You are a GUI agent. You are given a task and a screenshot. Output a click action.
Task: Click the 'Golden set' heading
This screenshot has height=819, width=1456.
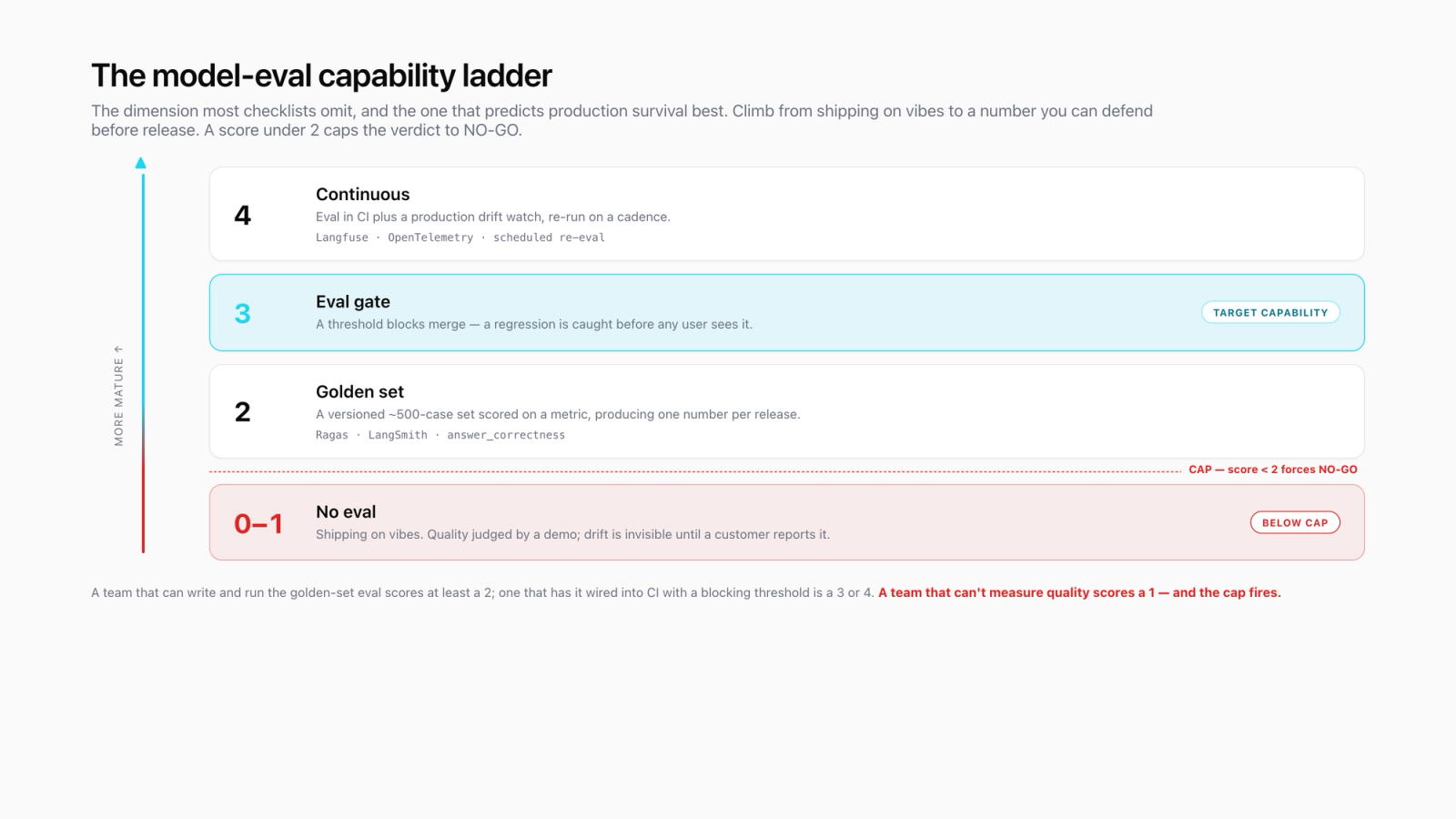pos(359,391)
